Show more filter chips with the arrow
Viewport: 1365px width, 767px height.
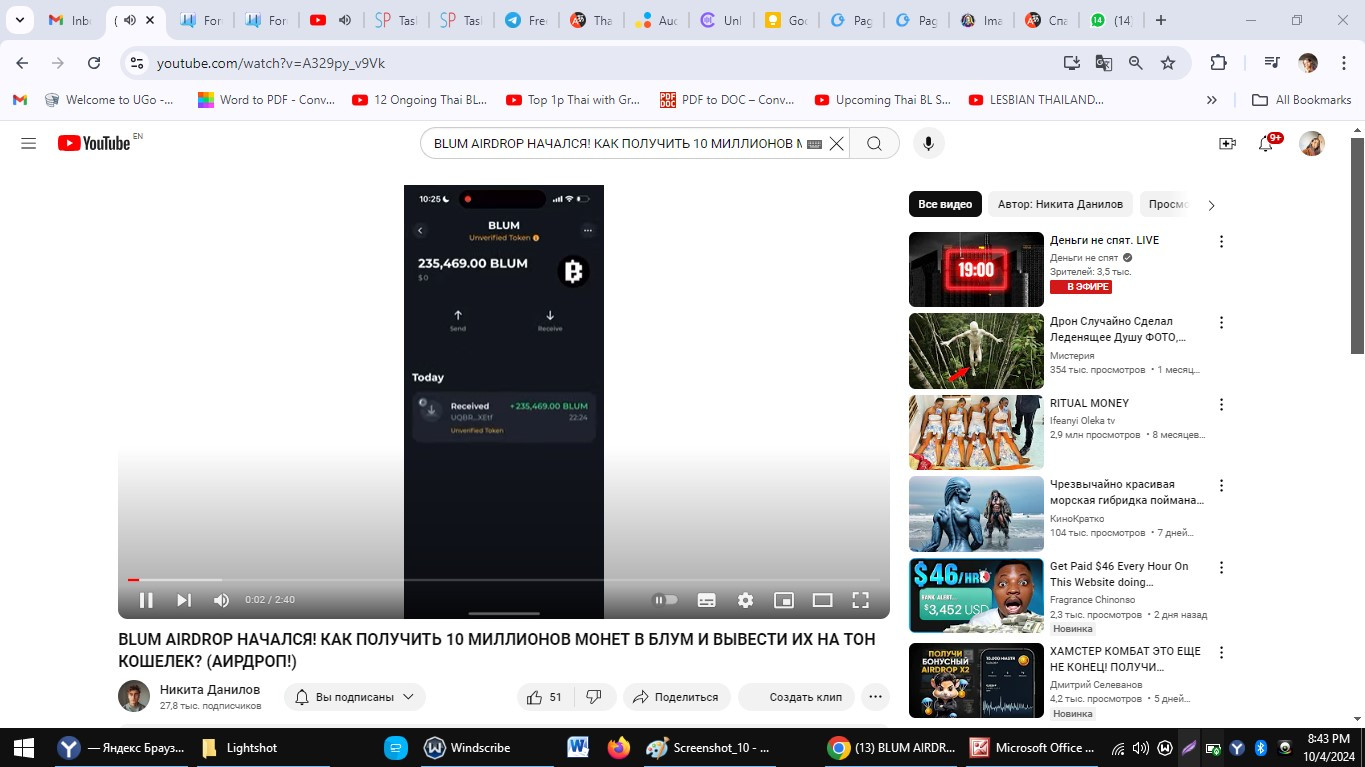tap(1211, 205)
